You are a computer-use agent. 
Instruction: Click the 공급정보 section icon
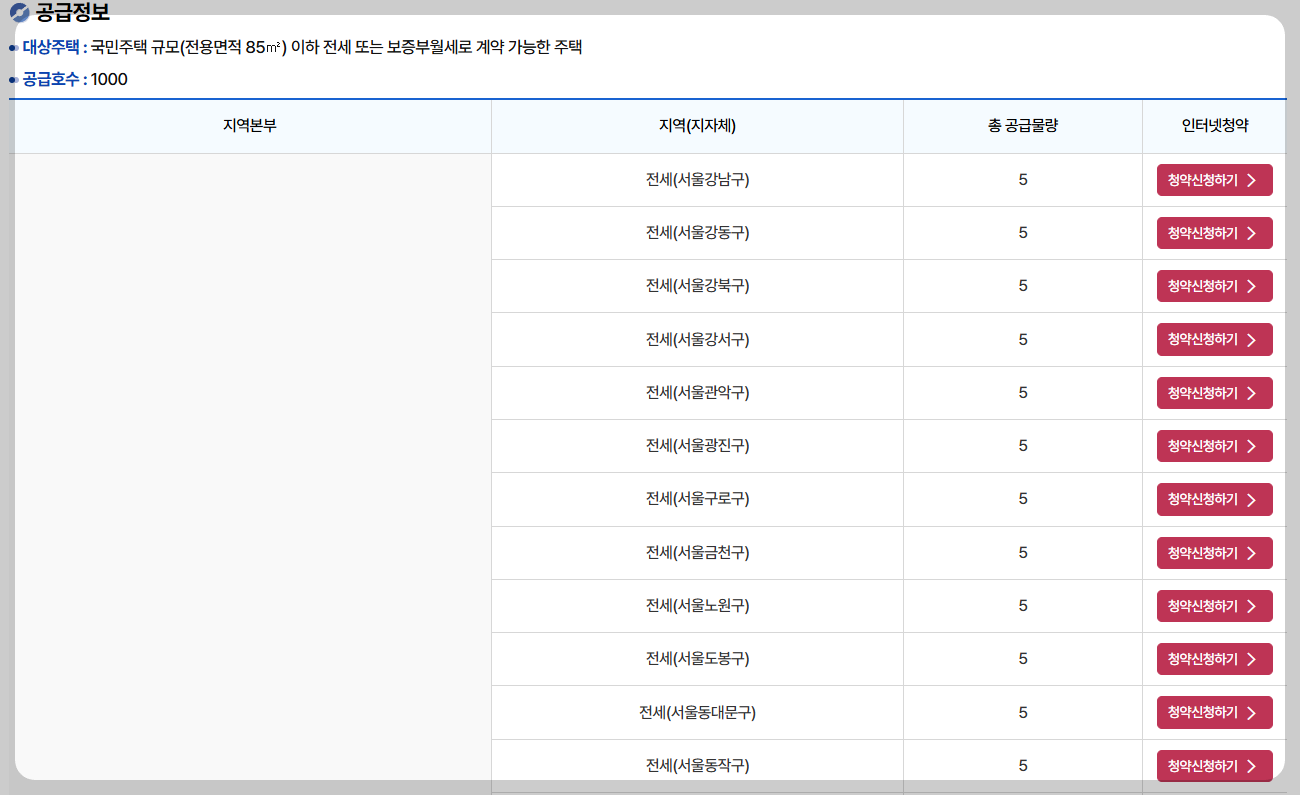tap(17, 12)
